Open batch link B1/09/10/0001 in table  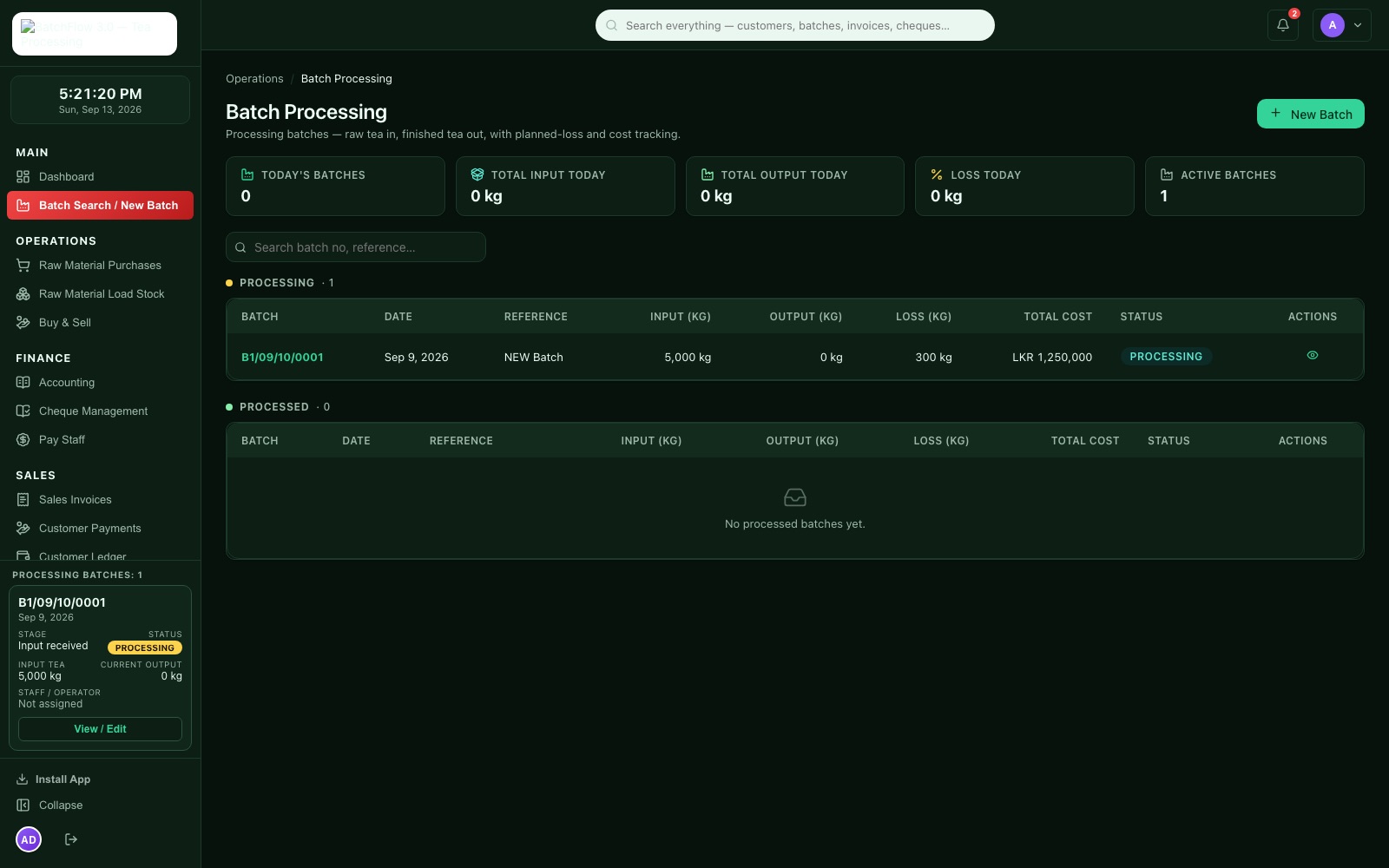point(282,357)
